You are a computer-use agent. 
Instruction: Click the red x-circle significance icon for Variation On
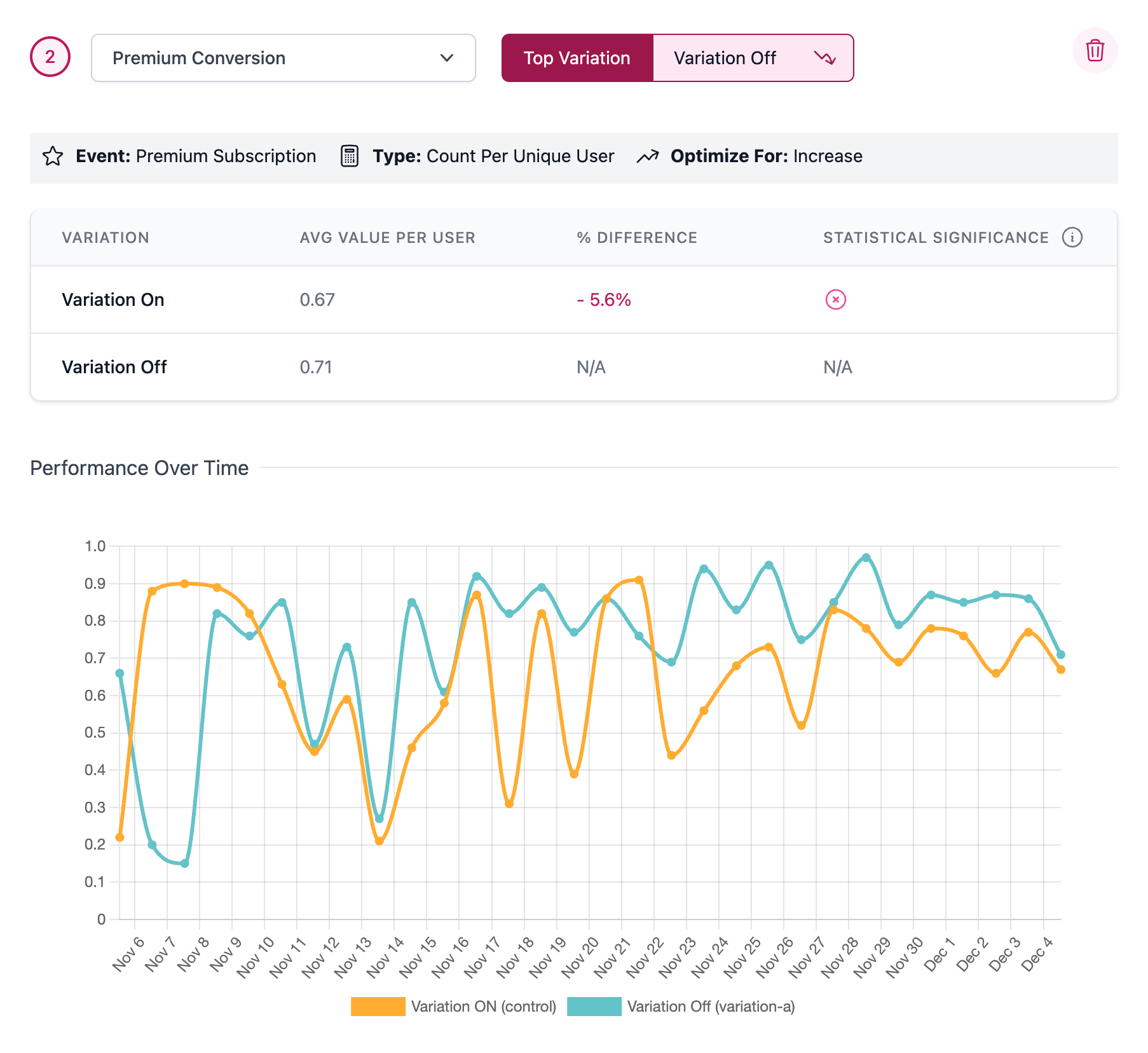(x=836, y=299)
